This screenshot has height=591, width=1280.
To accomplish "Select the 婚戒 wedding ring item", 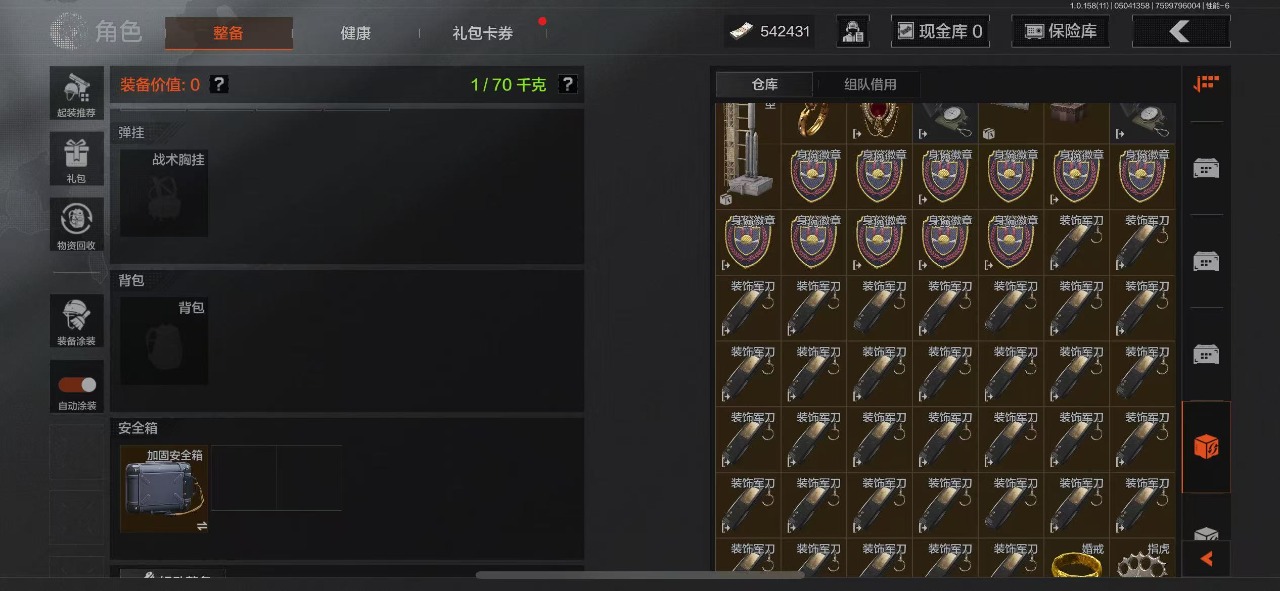I will point(1077,559).
